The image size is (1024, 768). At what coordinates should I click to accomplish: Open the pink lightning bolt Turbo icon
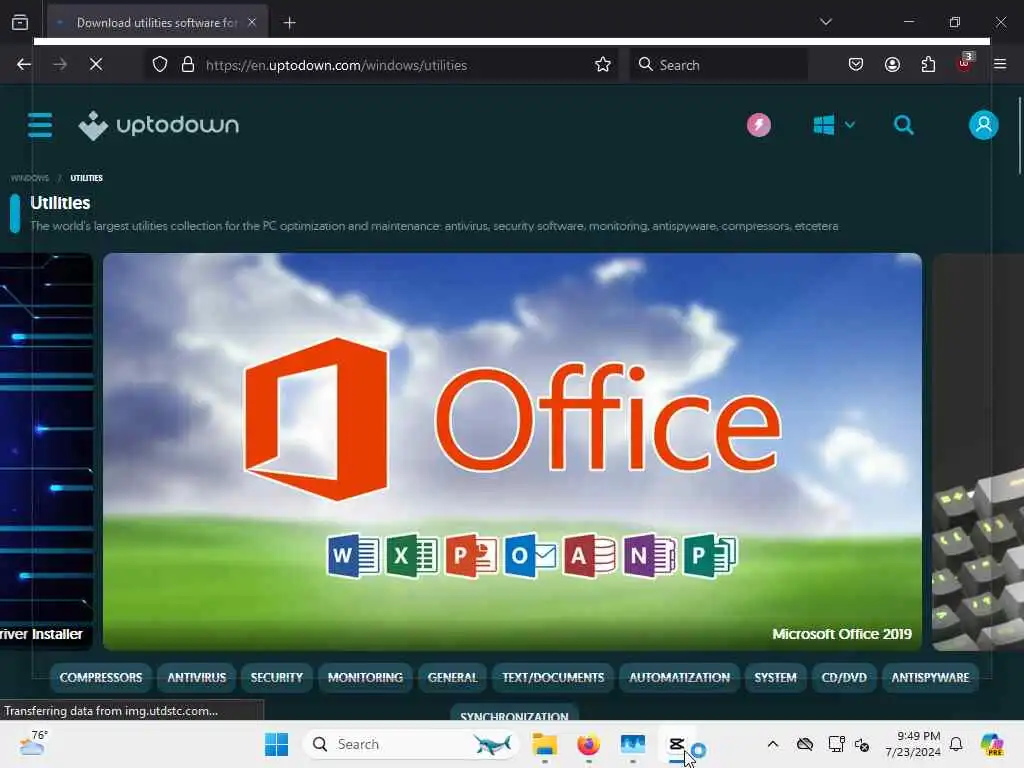click(758, 125)
